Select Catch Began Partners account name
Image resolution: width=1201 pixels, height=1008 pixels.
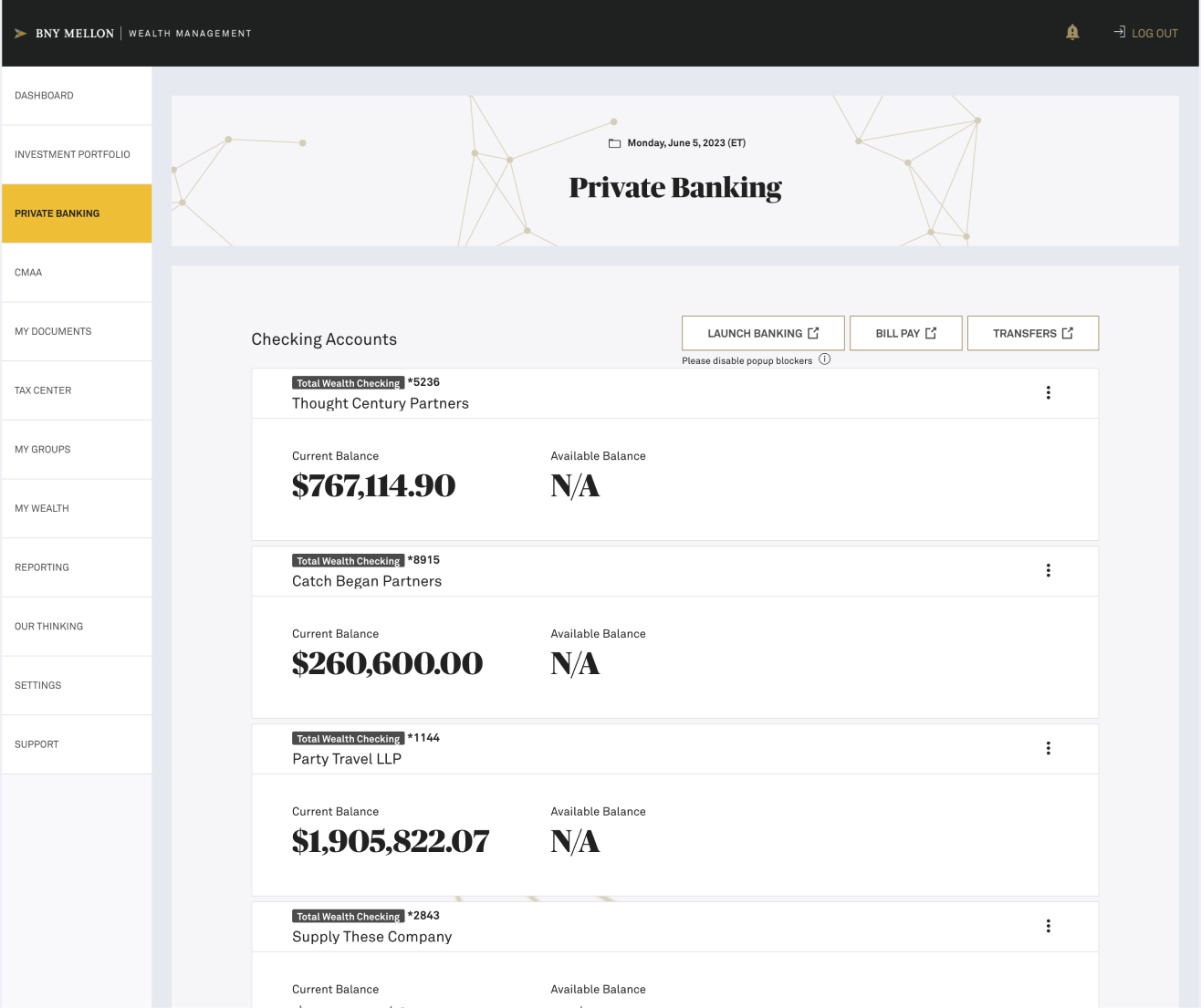point(367,581)
